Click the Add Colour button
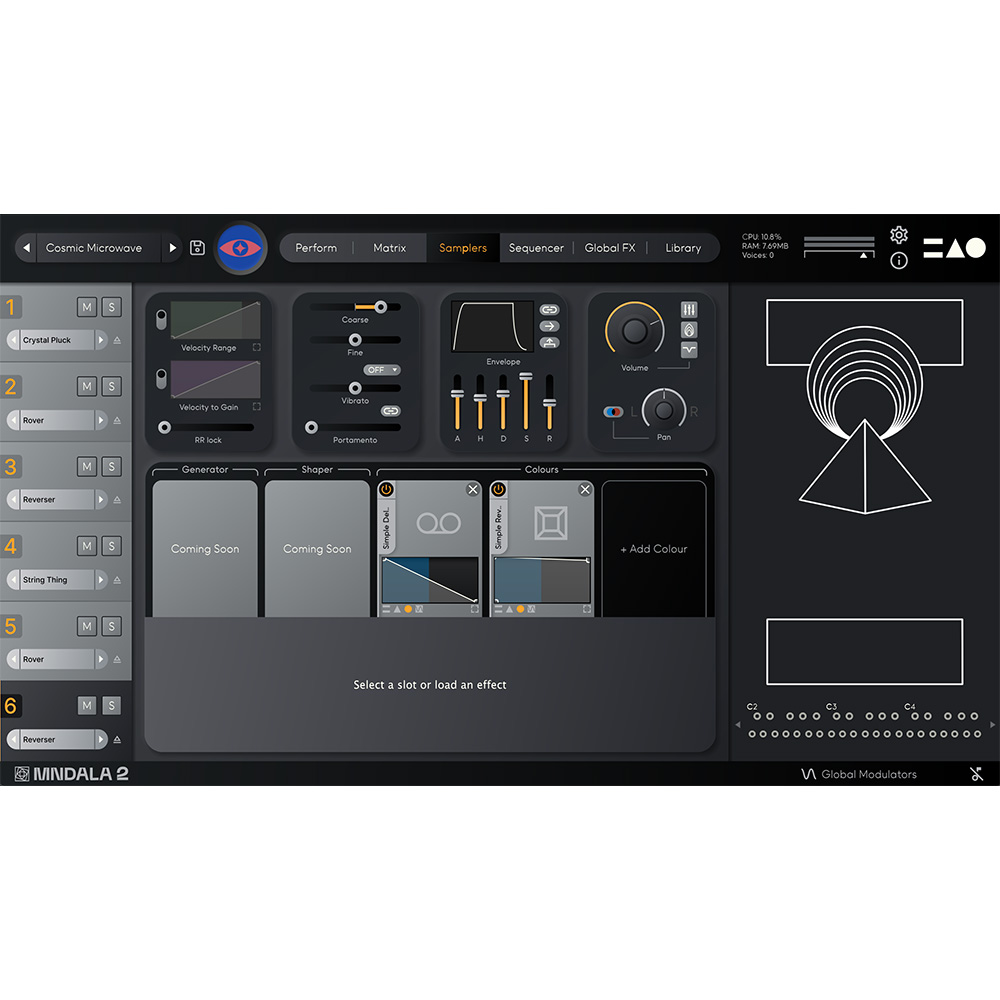The height and width of the screenshot is (1000, 1000). click(x=653, y=549)
